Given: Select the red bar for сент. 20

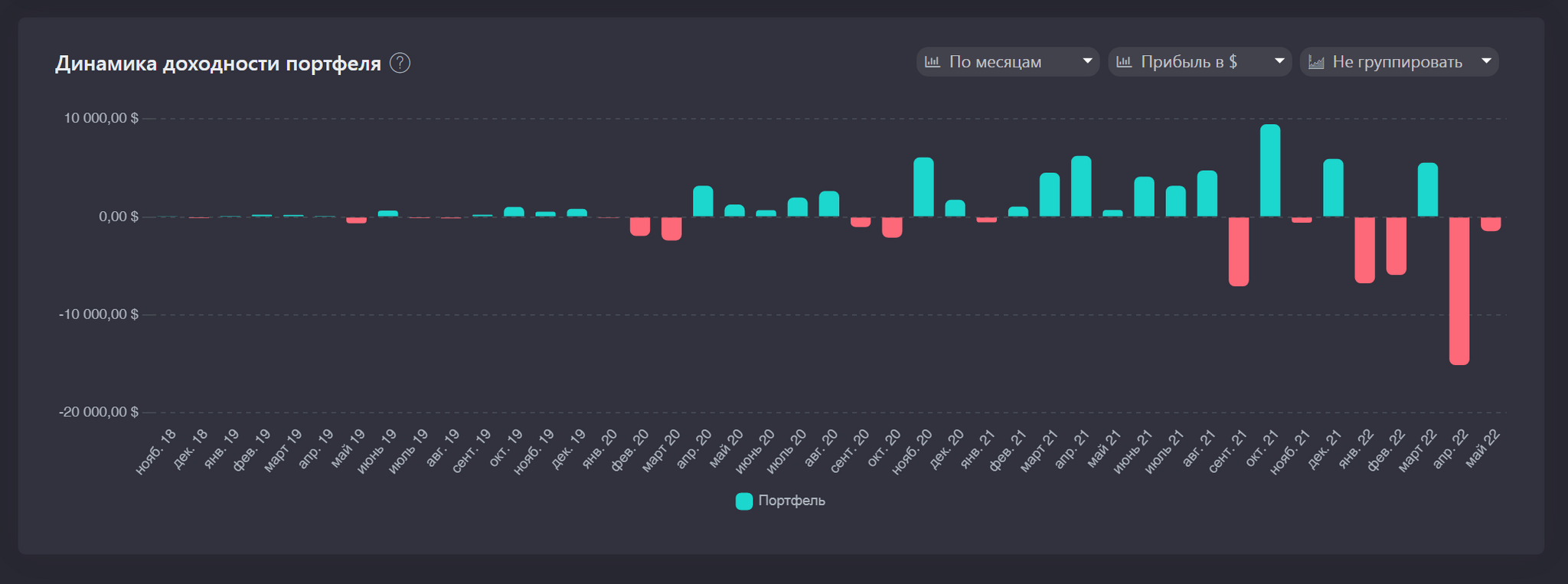Looking at the screenshot, I should point(861,222).
